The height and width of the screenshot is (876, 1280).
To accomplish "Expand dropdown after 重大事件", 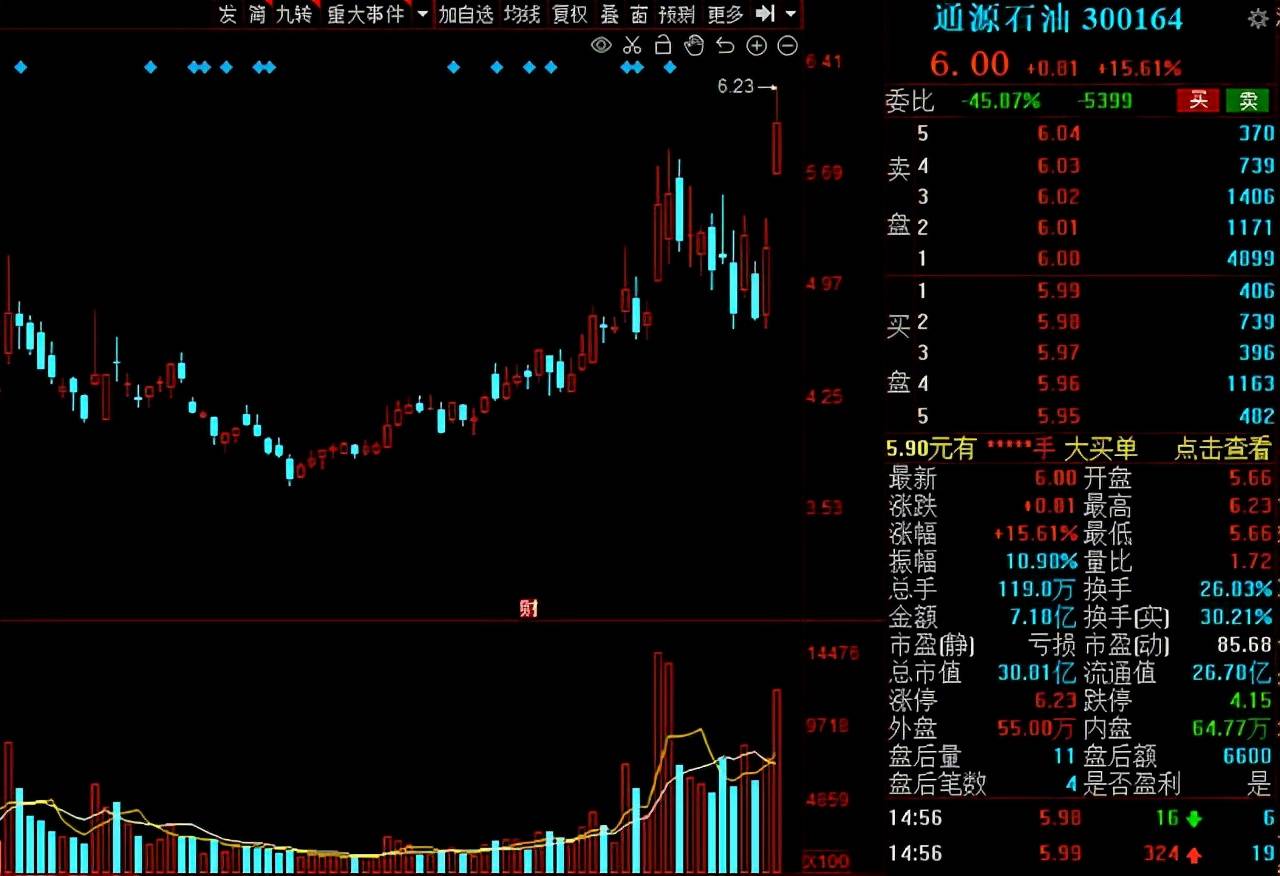I will point(422,14).
